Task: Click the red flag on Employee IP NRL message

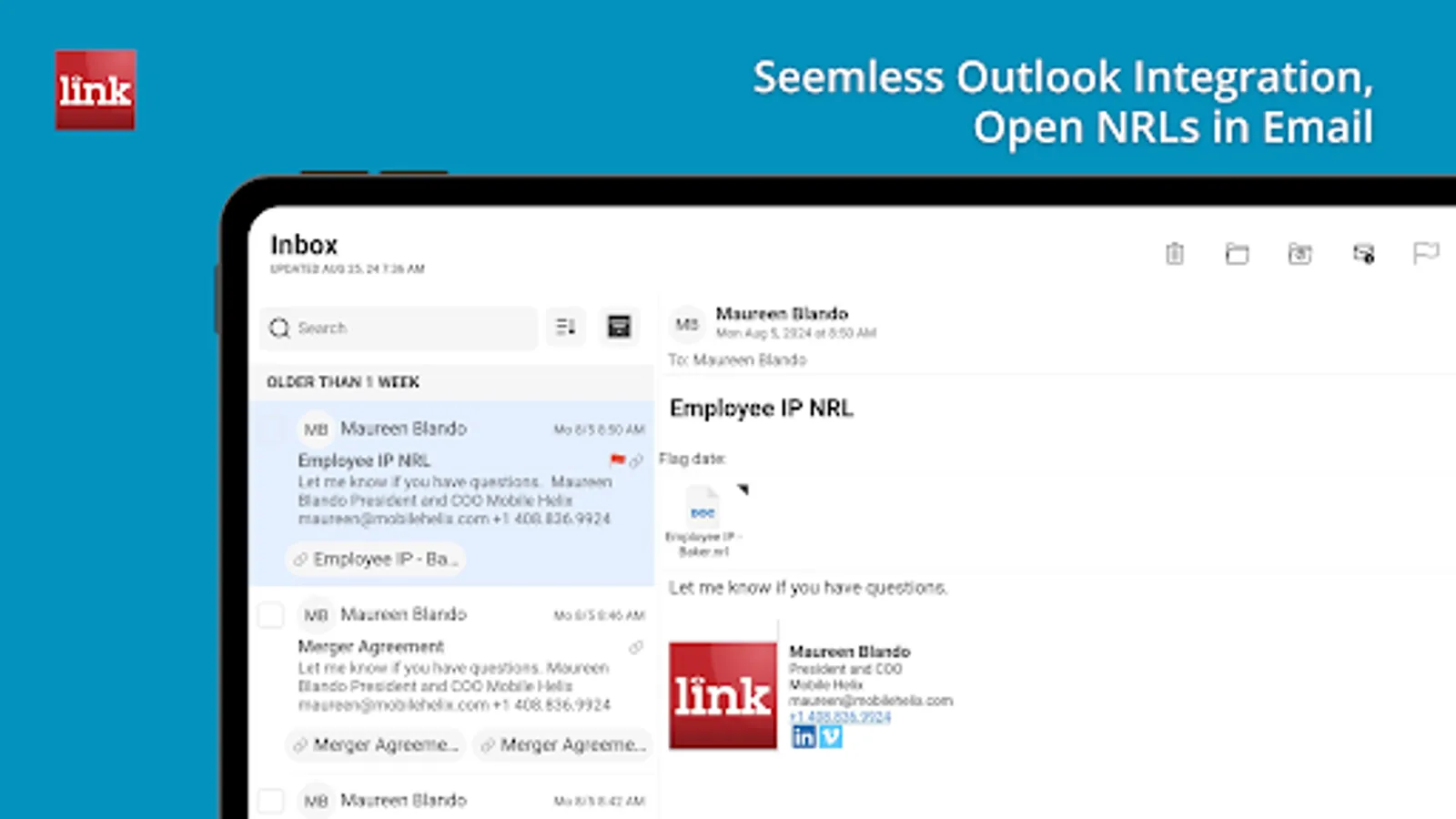Action: point(618,460)
